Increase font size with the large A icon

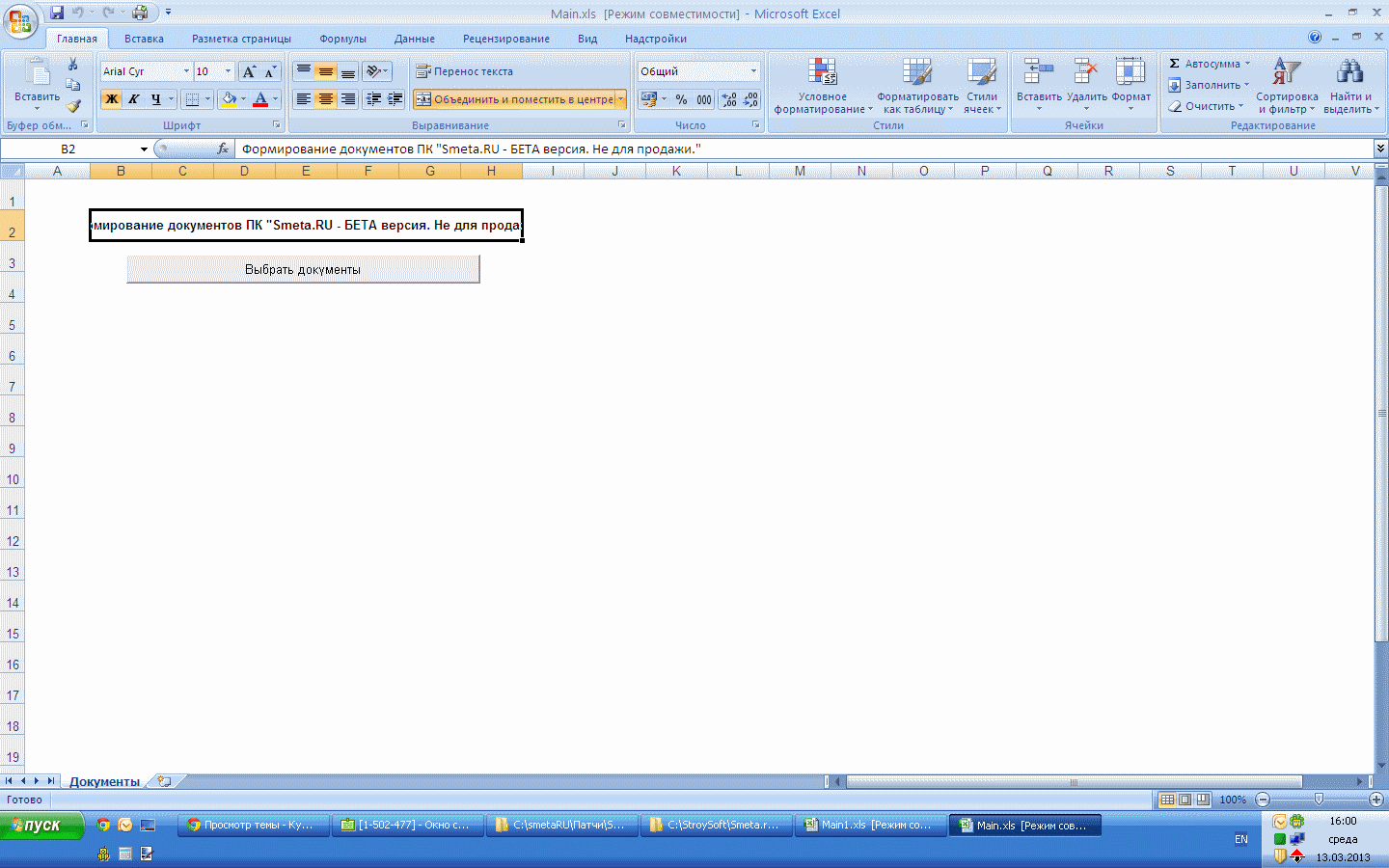[x=249, y=71]
